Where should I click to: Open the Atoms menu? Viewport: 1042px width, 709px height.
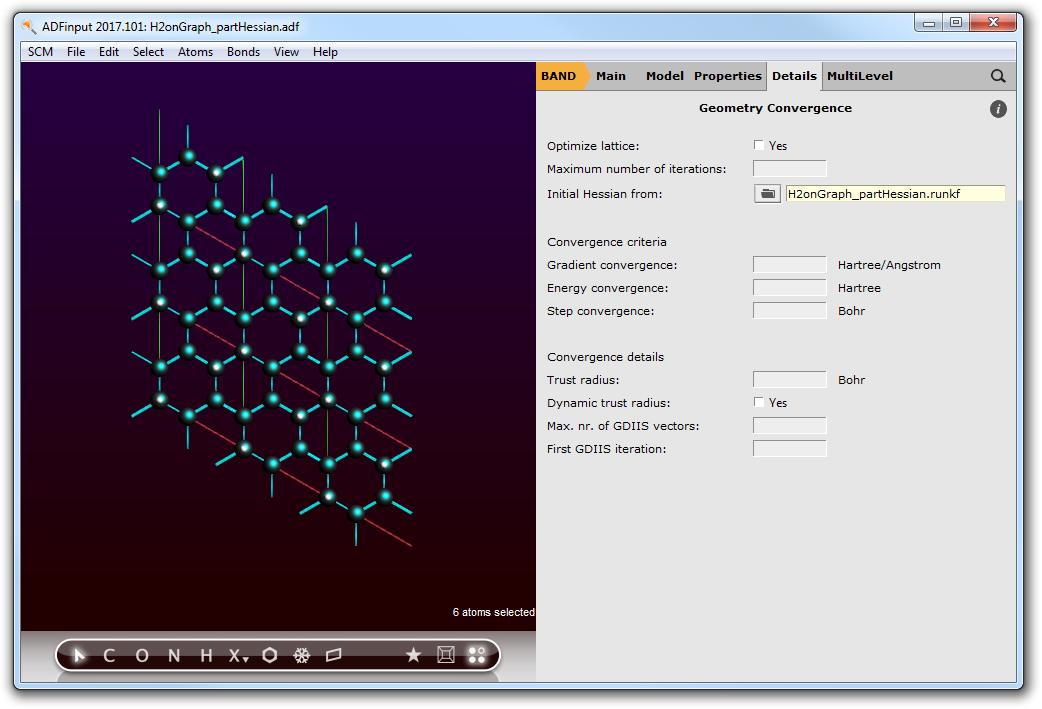(x=195, y=52)
